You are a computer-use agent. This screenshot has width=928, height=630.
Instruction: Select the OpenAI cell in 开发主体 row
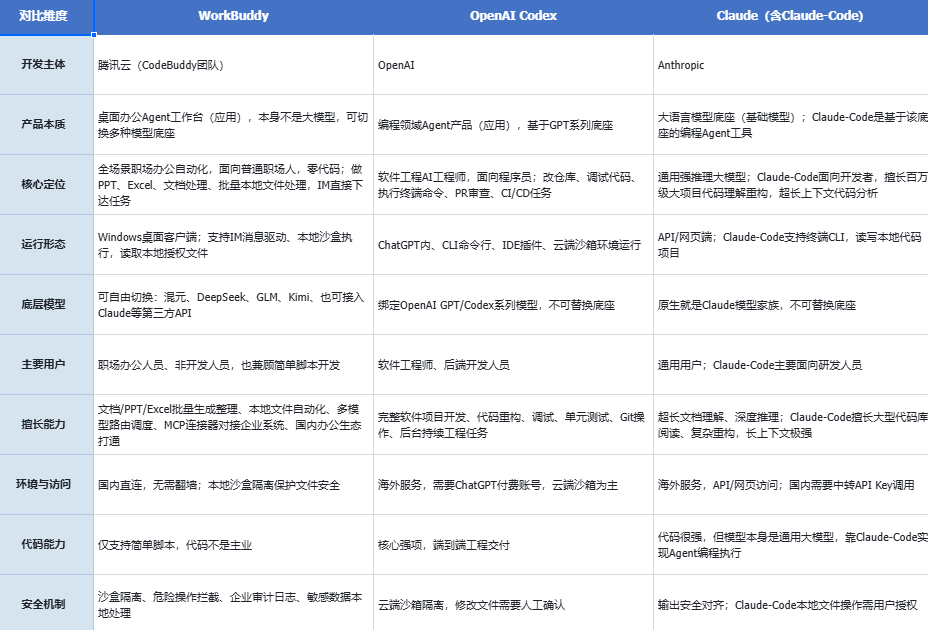pos(513,65)
